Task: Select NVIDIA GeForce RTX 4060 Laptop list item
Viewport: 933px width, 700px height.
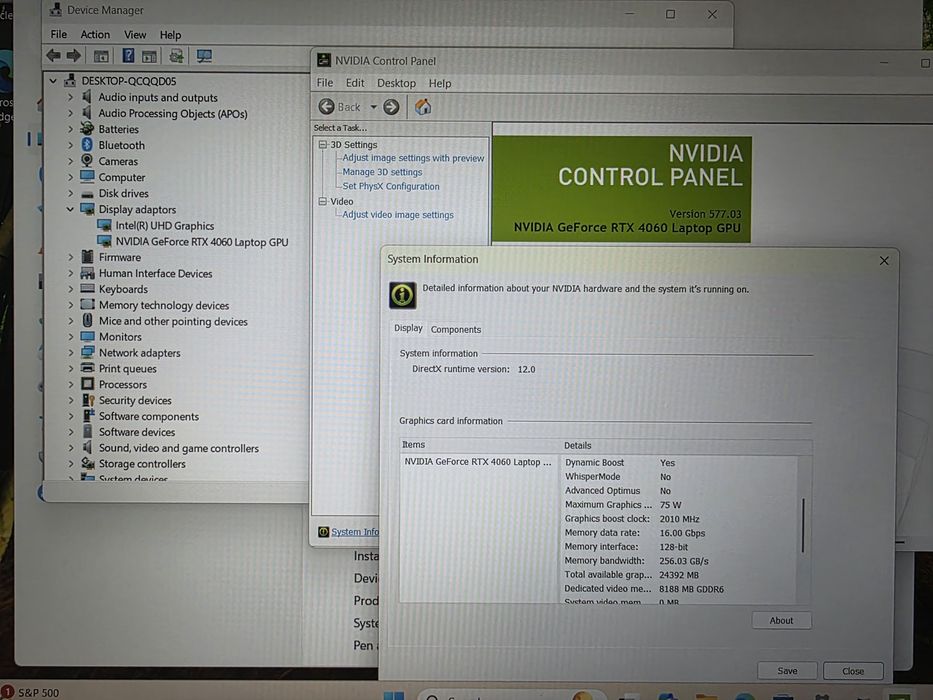Action: [x=478, y=462]
